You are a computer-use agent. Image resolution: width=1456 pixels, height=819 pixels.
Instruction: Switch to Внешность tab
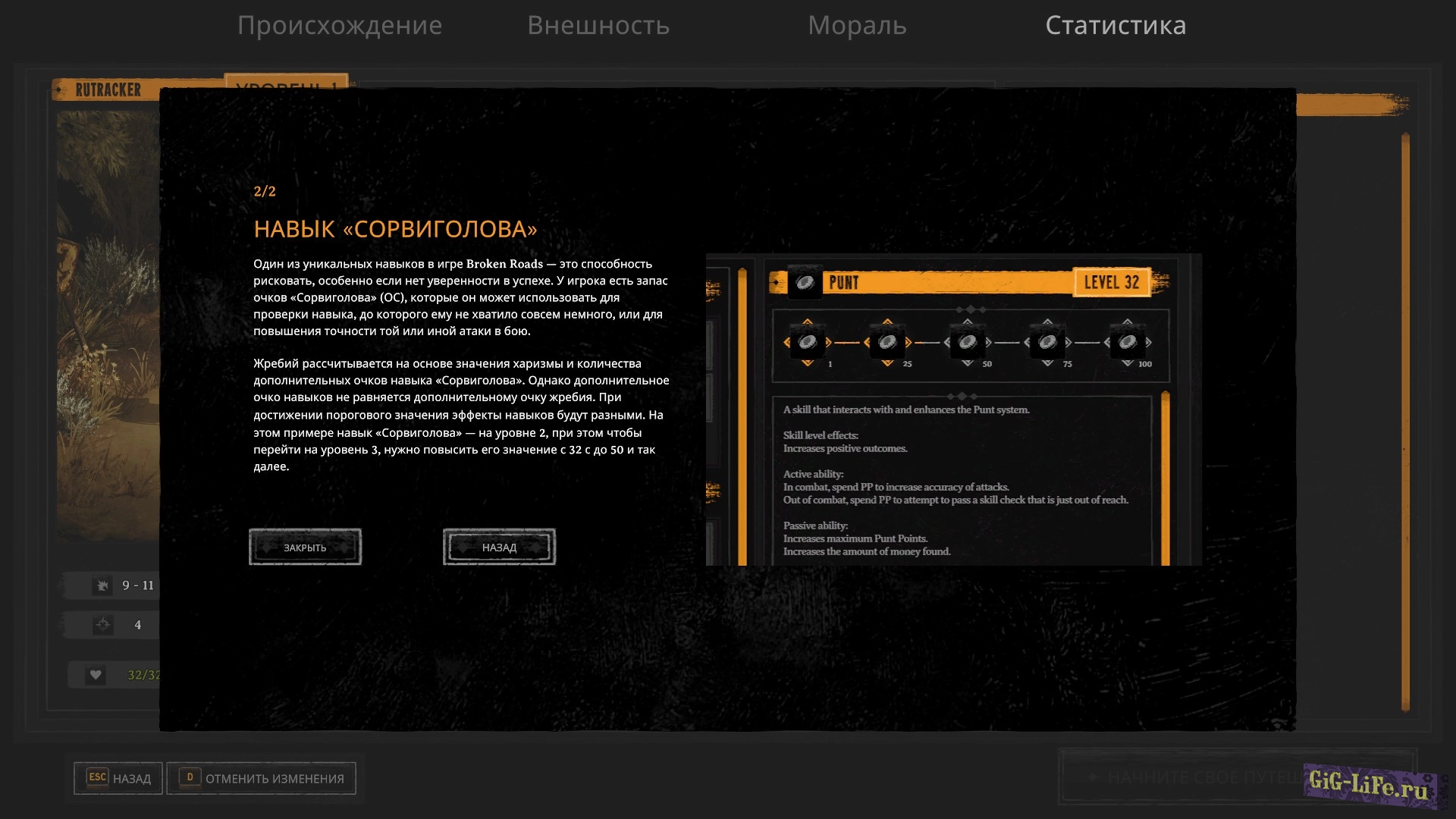pos(598,25)
